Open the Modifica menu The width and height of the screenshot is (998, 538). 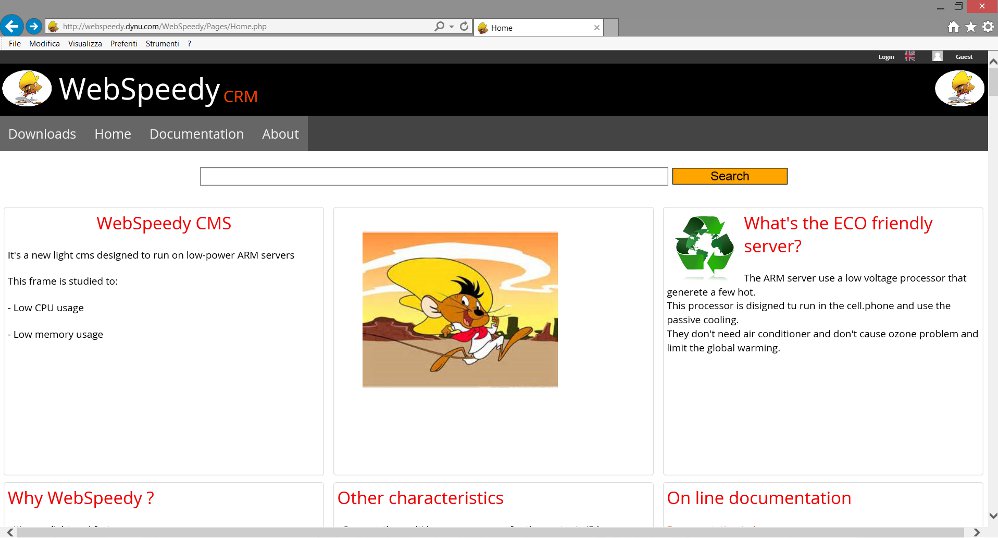point(45,44)
